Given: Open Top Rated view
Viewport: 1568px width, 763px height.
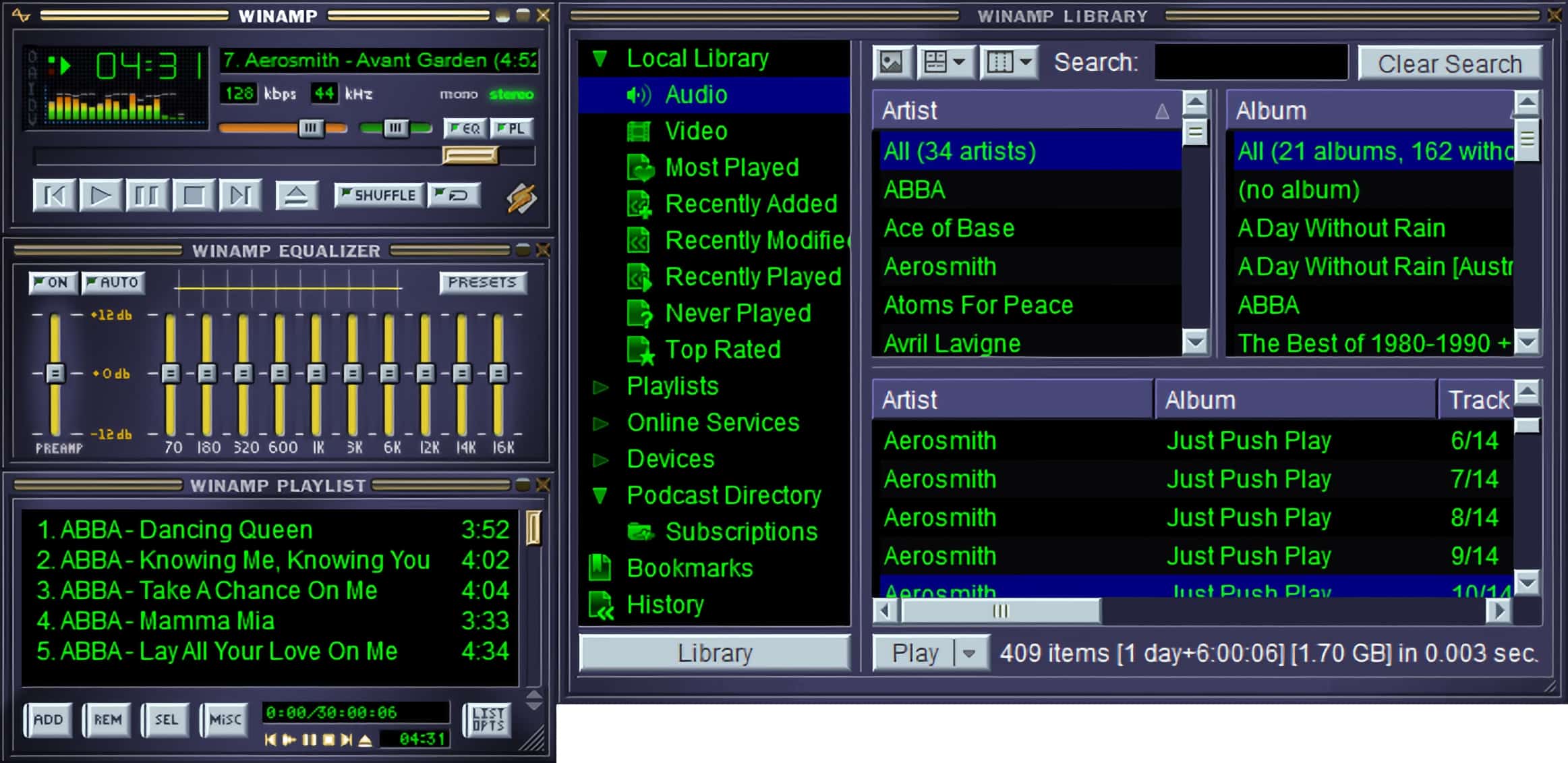Looking at the screenshot, I should 714,350.
